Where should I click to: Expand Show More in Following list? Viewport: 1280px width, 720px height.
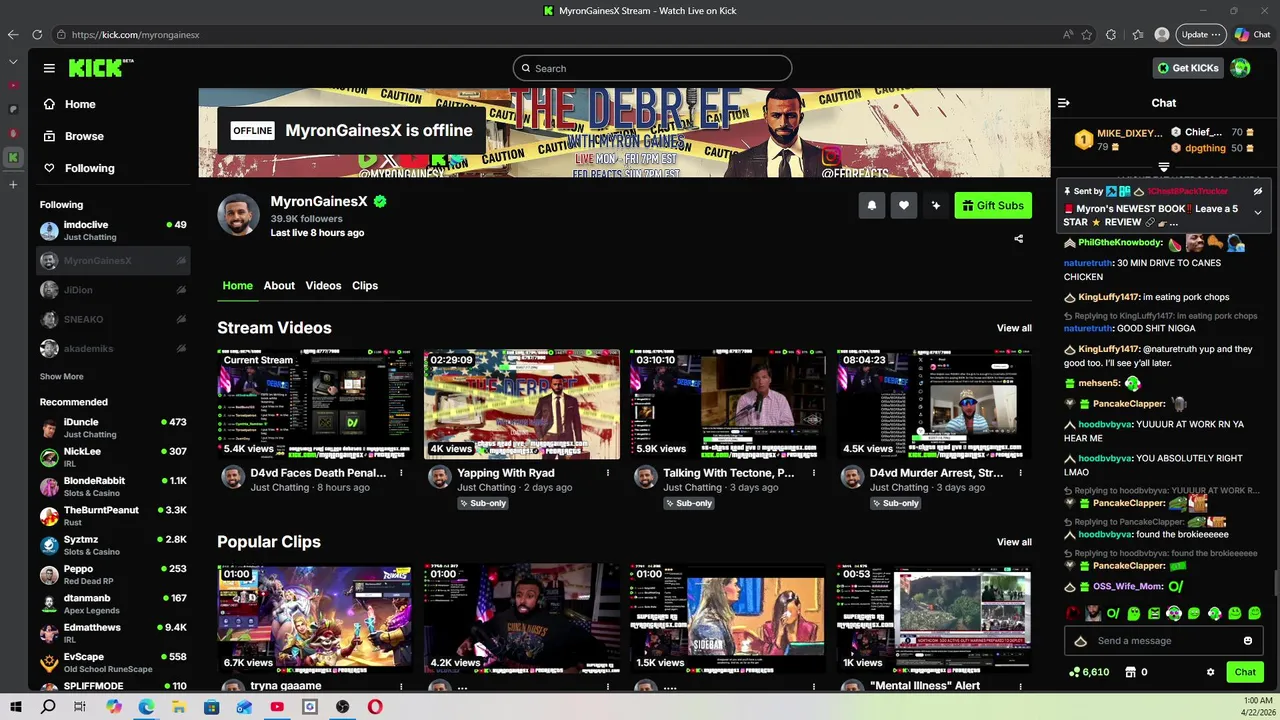[62, 377]
